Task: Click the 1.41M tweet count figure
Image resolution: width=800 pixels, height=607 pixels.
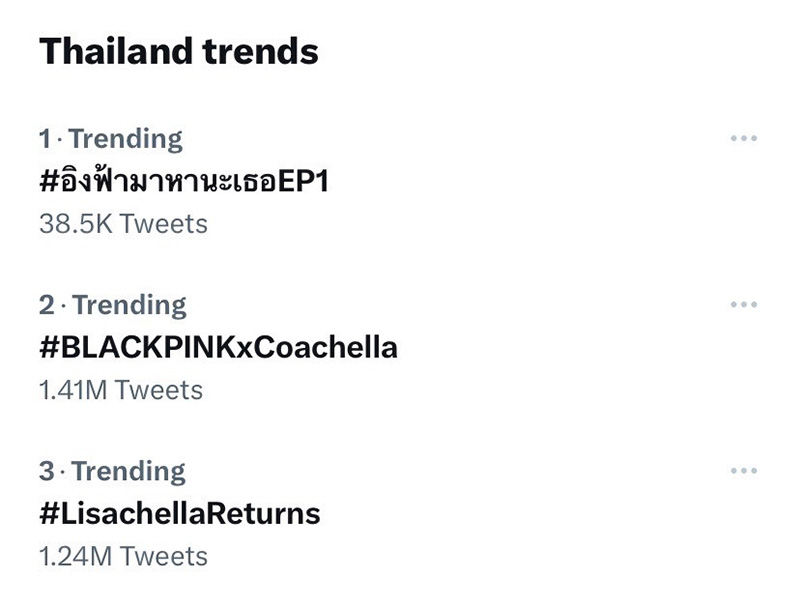Action: point(73,390)
